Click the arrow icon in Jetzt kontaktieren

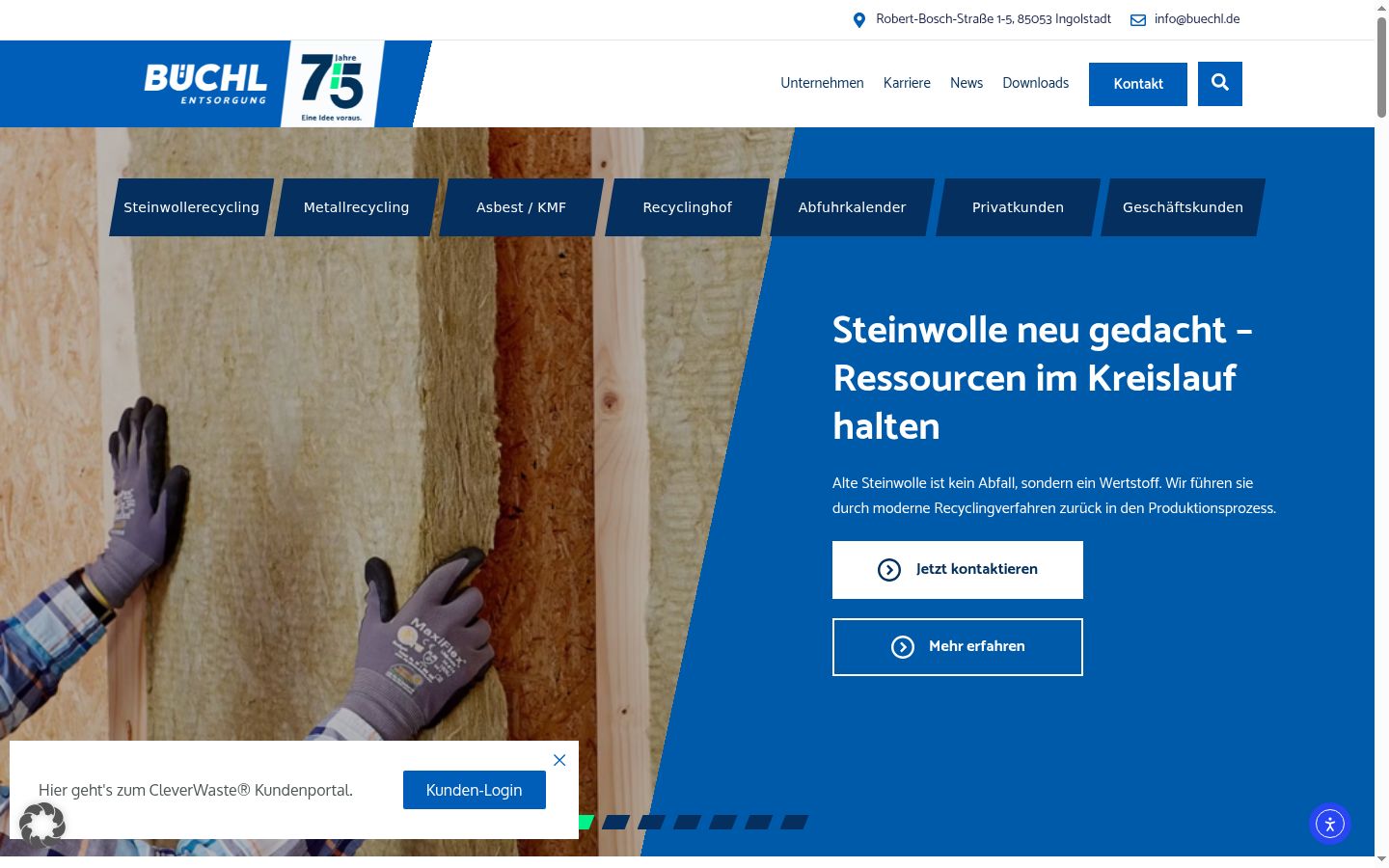click(889, 570)
